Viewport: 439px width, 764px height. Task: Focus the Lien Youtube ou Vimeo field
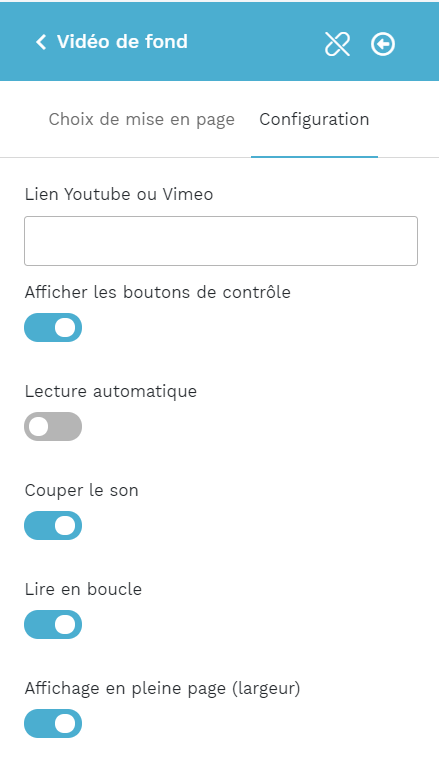(x=221, y=241)
